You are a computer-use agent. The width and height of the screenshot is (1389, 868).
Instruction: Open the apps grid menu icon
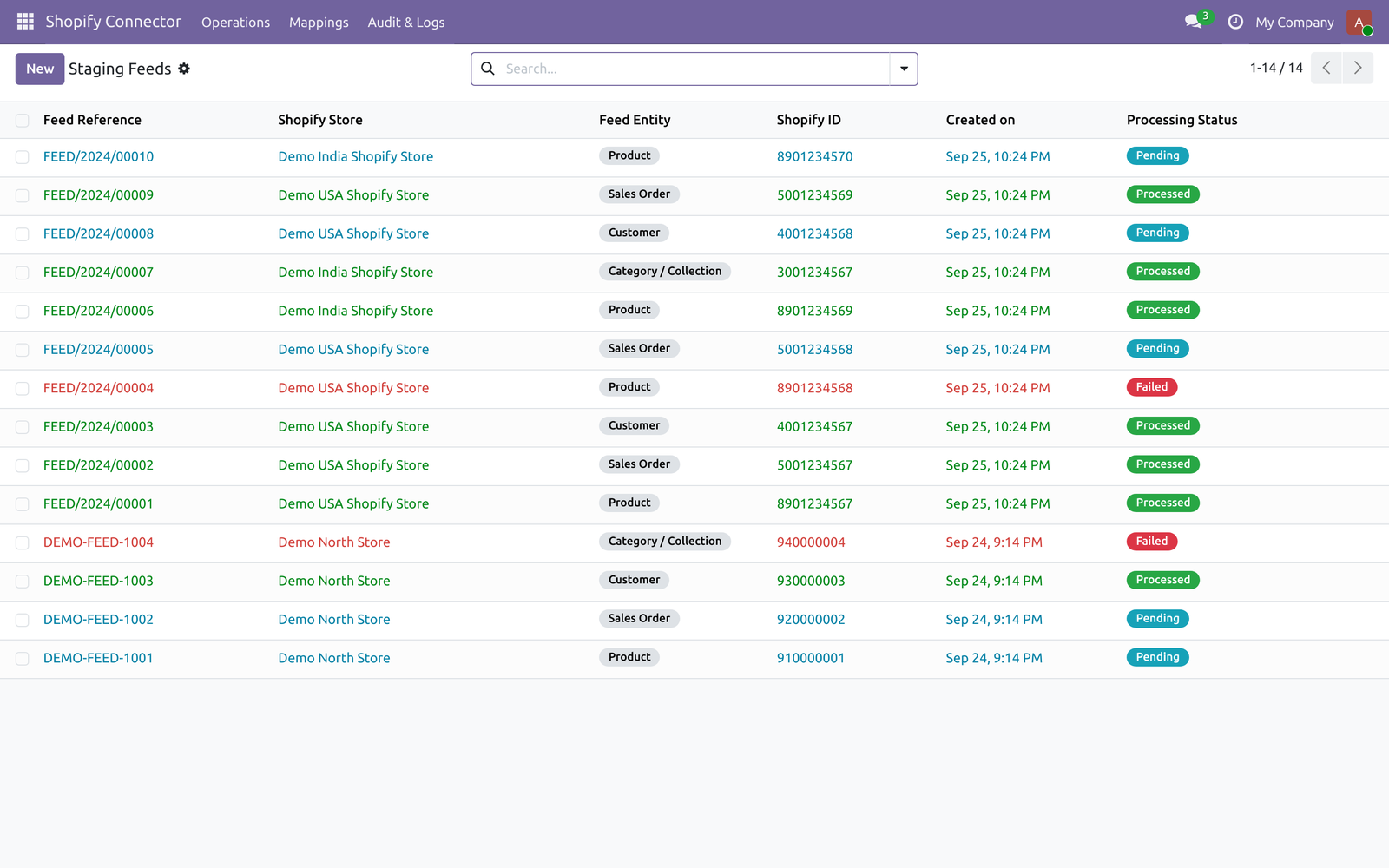coord(25,22)
